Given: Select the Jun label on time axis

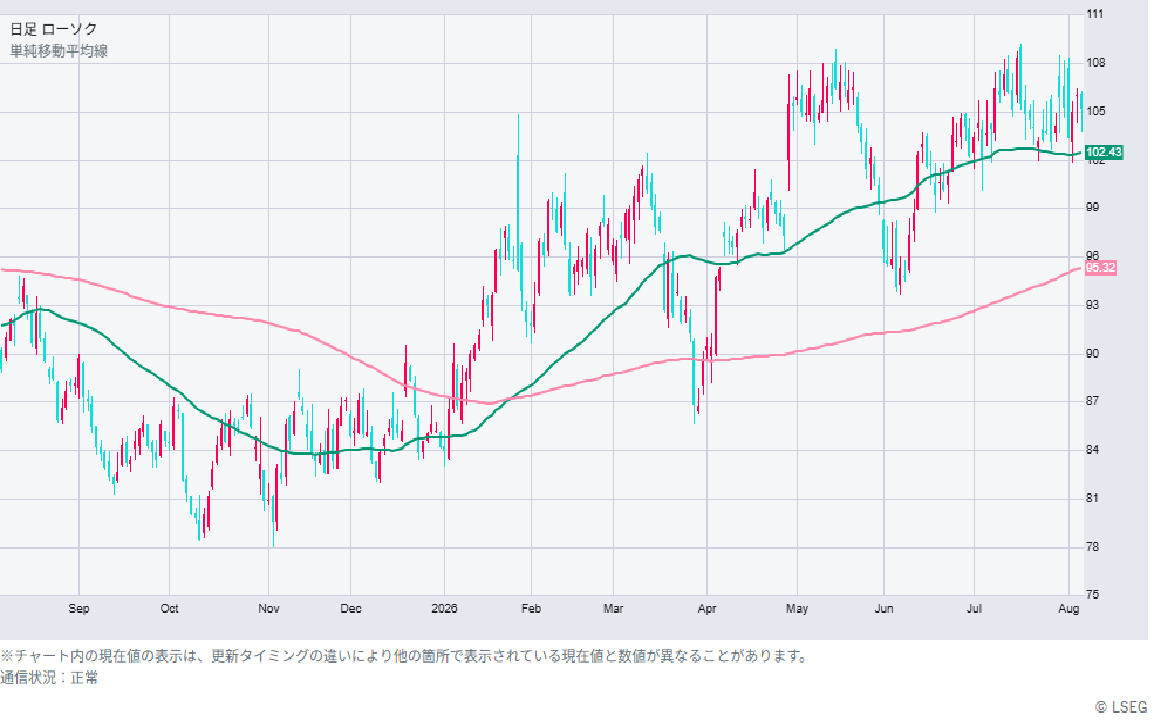Looking at the screenshot, I should [x=884, y=608].
